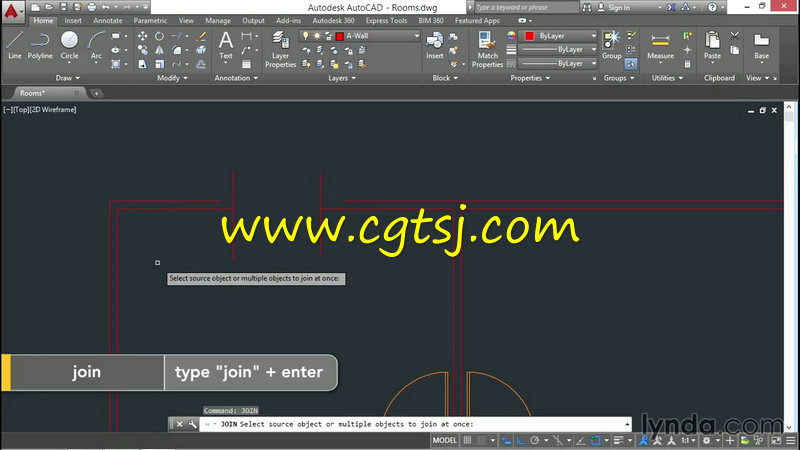The image size is (800, 450).
Task: Open Layer Properties manager
Action: 280,49
